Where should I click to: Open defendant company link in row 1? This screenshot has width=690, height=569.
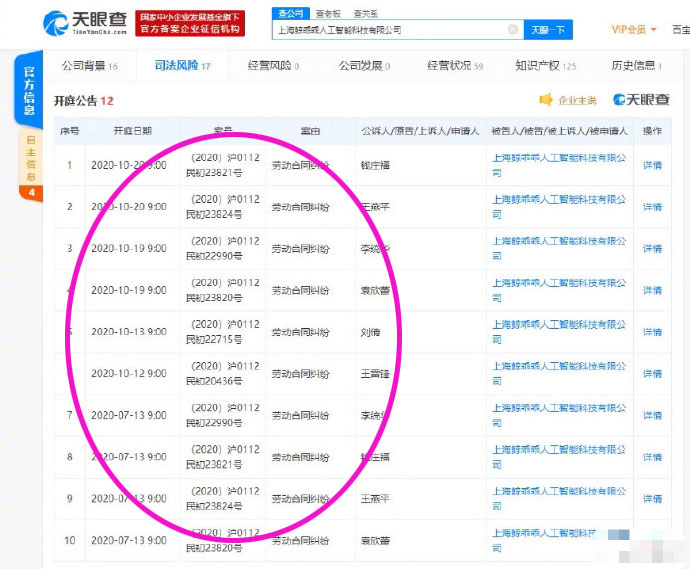pyautogui.click(x=559, y=165)
